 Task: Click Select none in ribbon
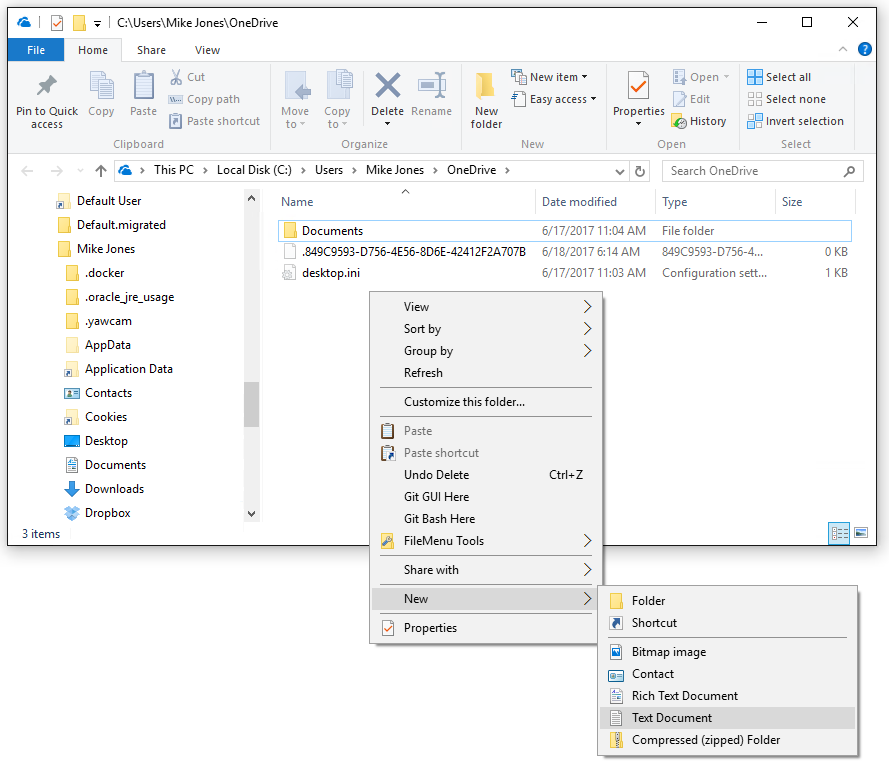pos(786,99)
